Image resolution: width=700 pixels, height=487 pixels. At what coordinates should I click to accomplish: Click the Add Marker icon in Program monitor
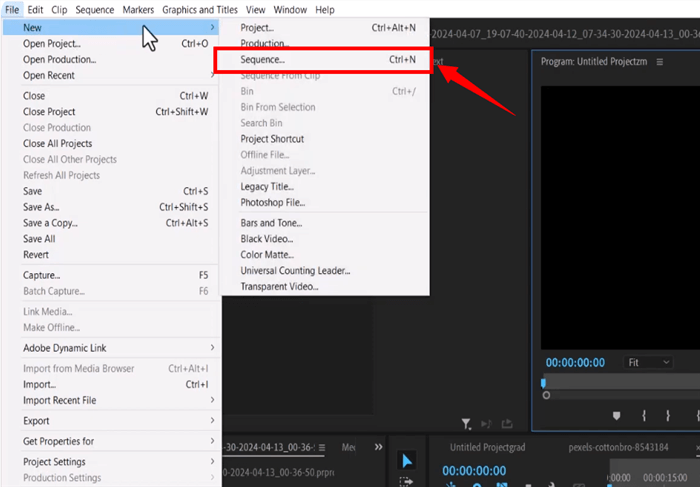click(x=617, y=415)
